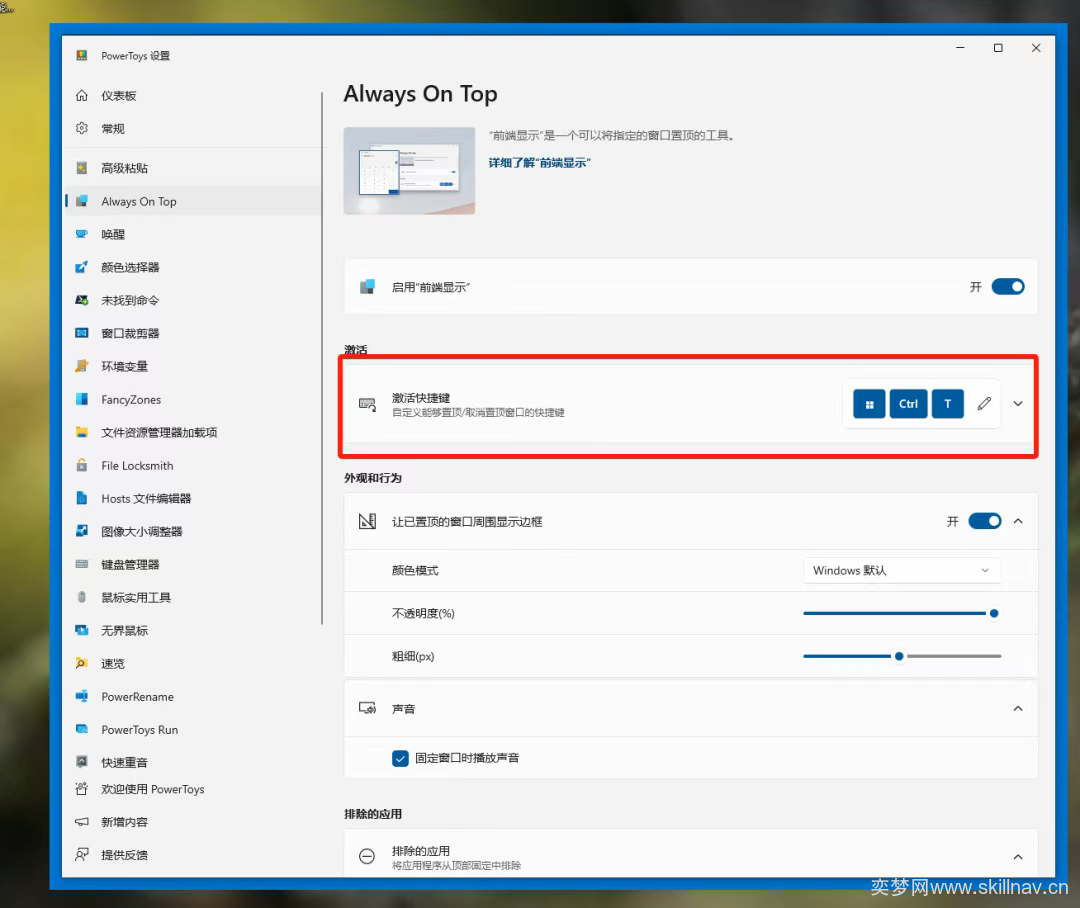Image resolution: width=1080 pixels, height=908 pixels.
Task: Open the 鼠标实用工具 page
Action: [x=192, y=597]
